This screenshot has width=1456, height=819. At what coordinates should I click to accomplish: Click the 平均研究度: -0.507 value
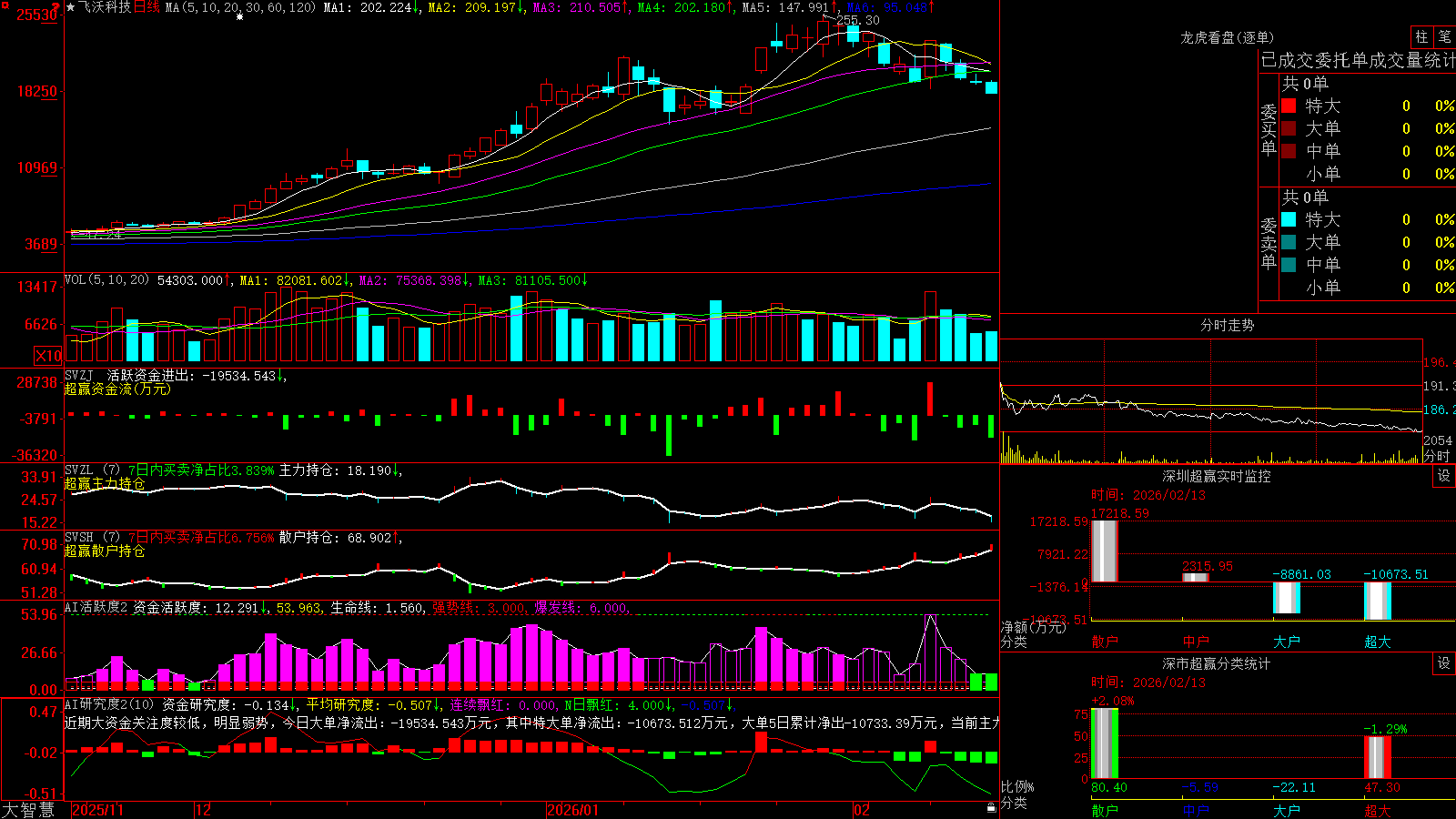(x=375, y=705)
